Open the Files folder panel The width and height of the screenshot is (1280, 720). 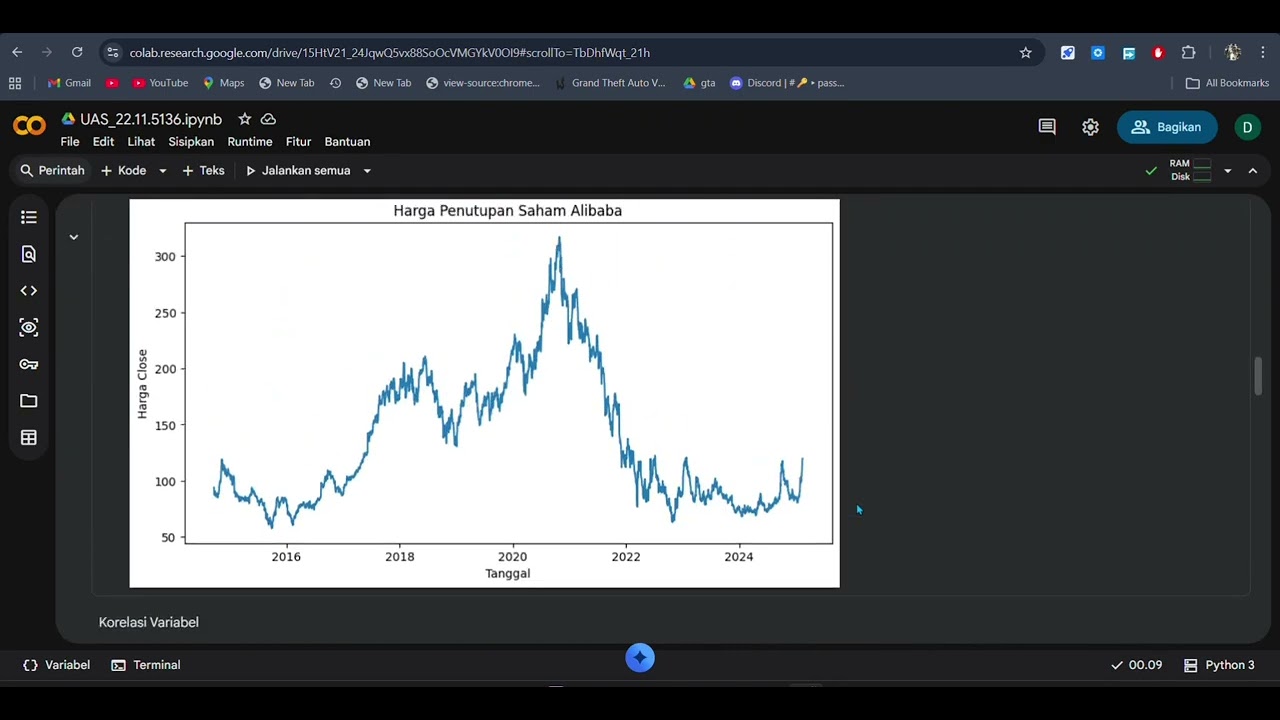29,401
